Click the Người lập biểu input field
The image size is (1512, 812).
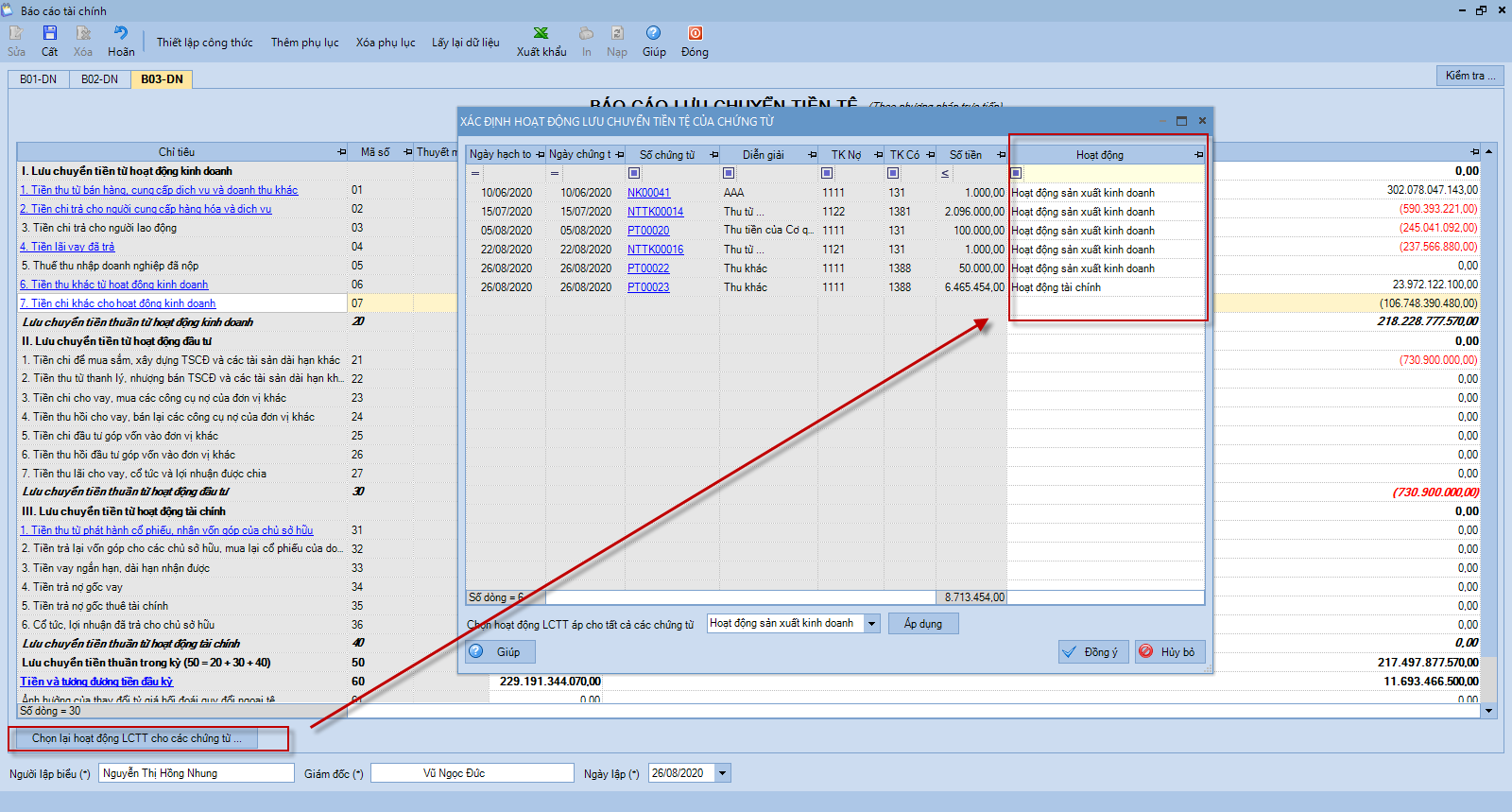pyautogui.click(x=197, y=773)
